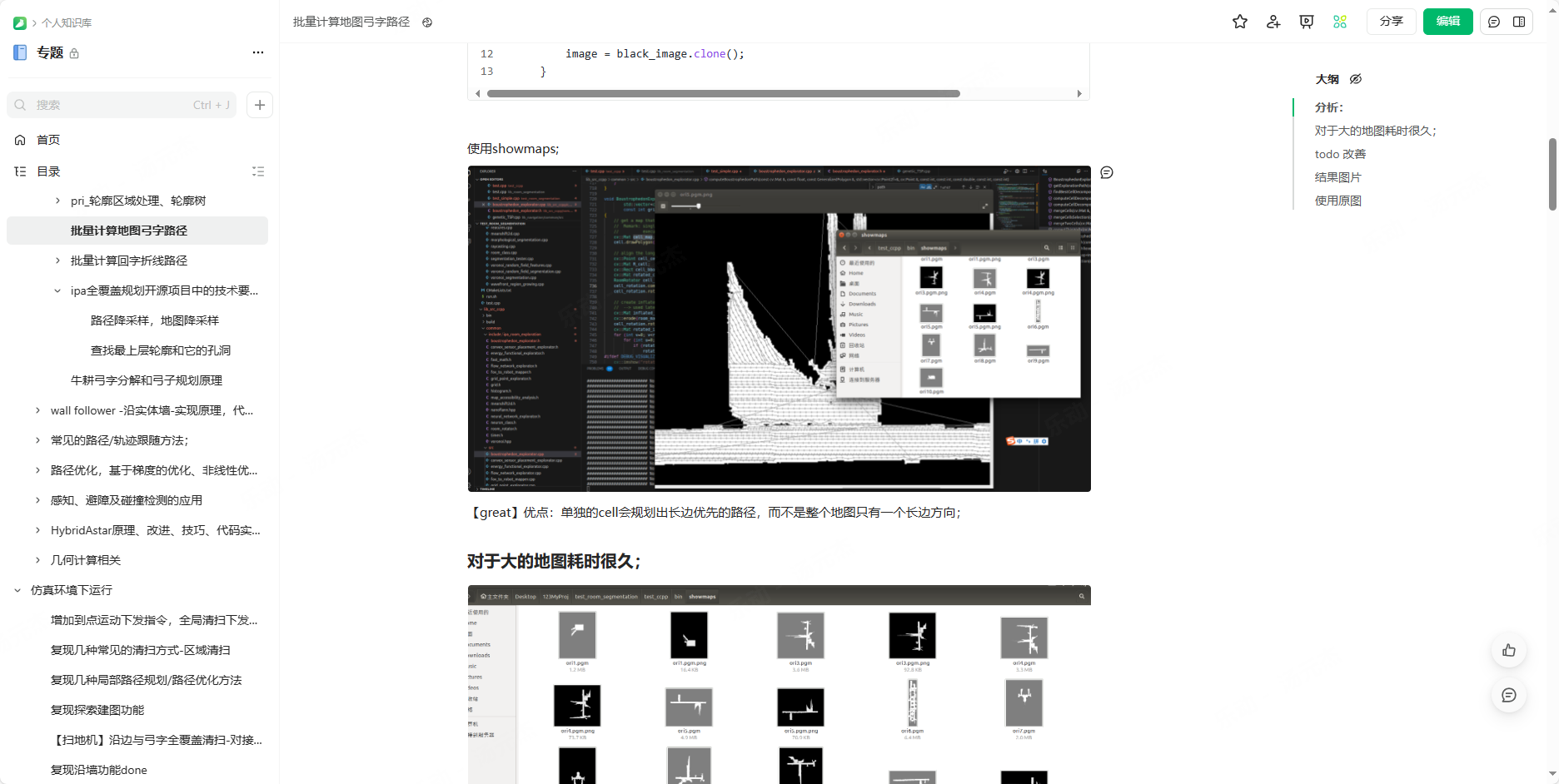The image size is (1559, 784).
Task: Jump to todo 改善 outline entry
Action: pyautogui.click(x=1341, y=154)
